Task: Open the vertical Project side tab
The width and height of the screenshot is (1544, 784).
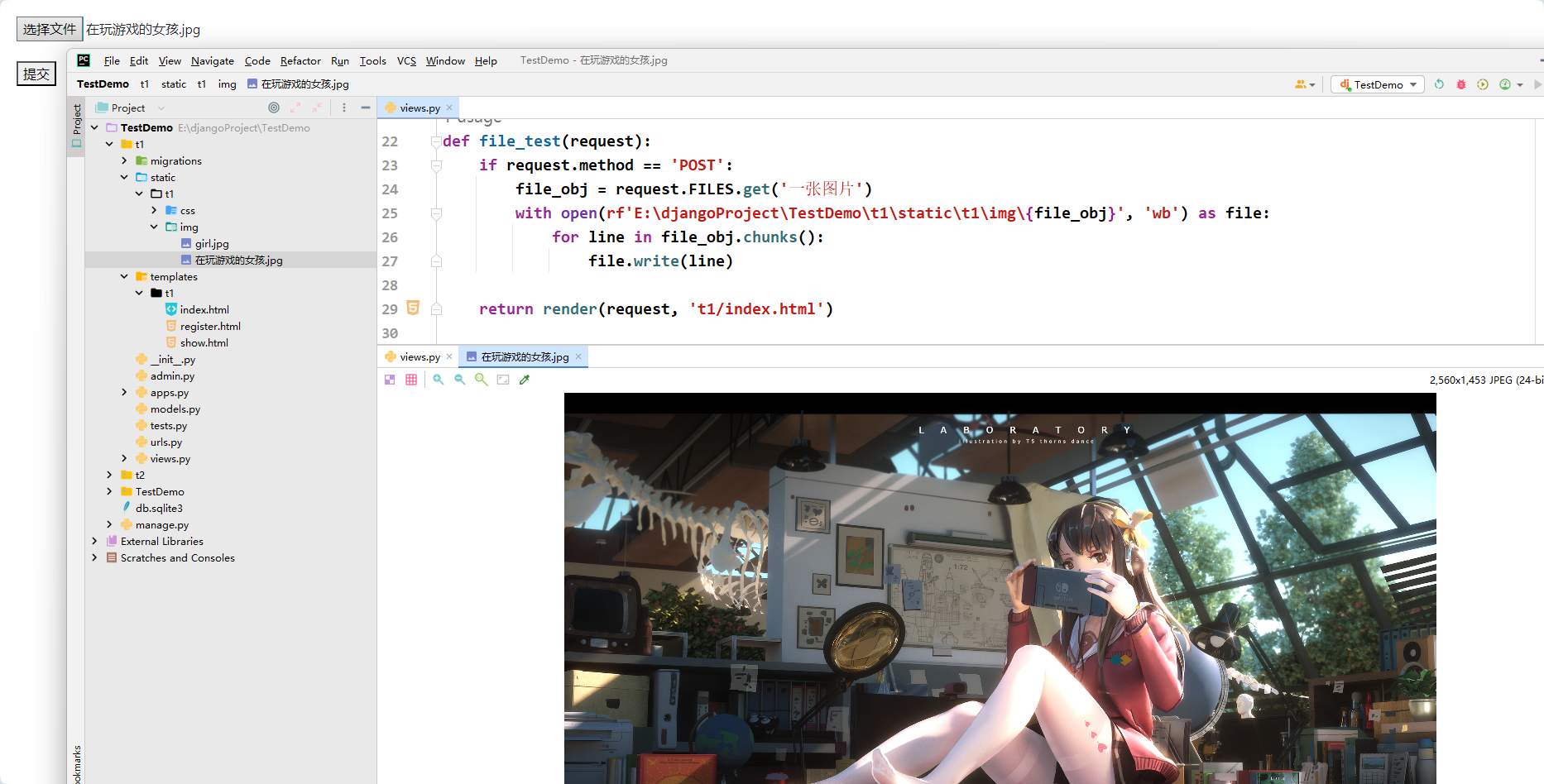Action: click(76, 126)
